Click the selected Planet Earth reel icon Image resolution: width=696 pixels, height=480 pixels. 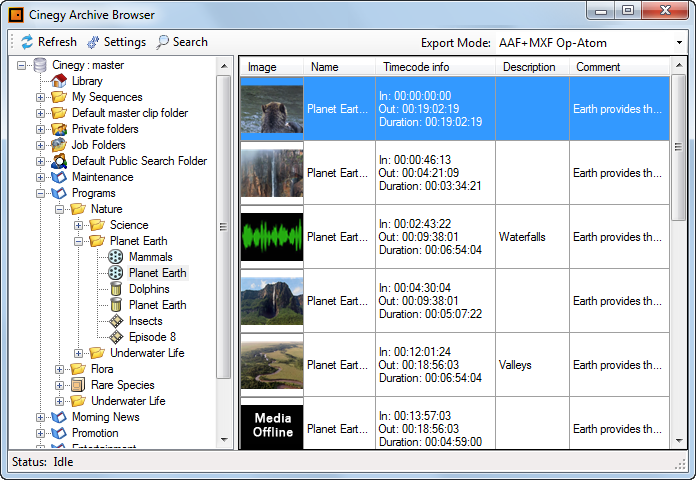[115, 273]
